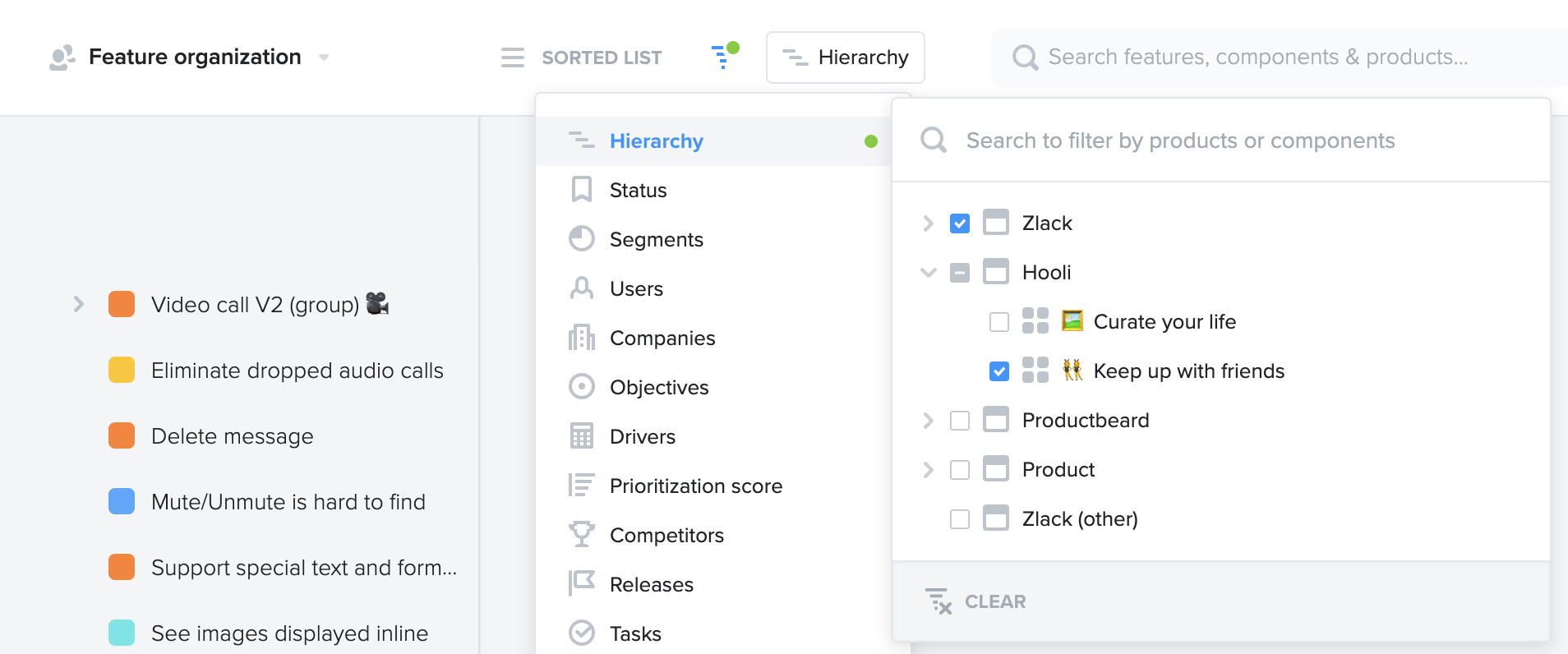Select Status in the filter menu
The height and width of the screenshot is (654, 1568).
click(x=714, y=191)
